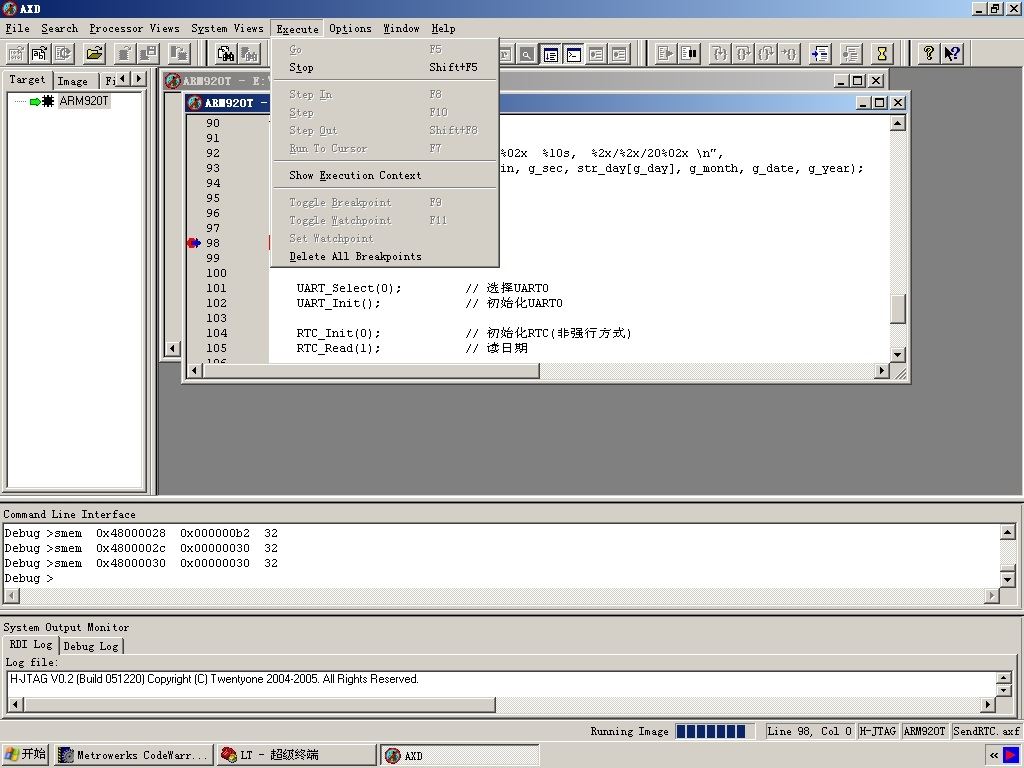The height and width of the screenshot is (768, 1024).
Task: Open the Options menu
Action: (x=350, y=28)
